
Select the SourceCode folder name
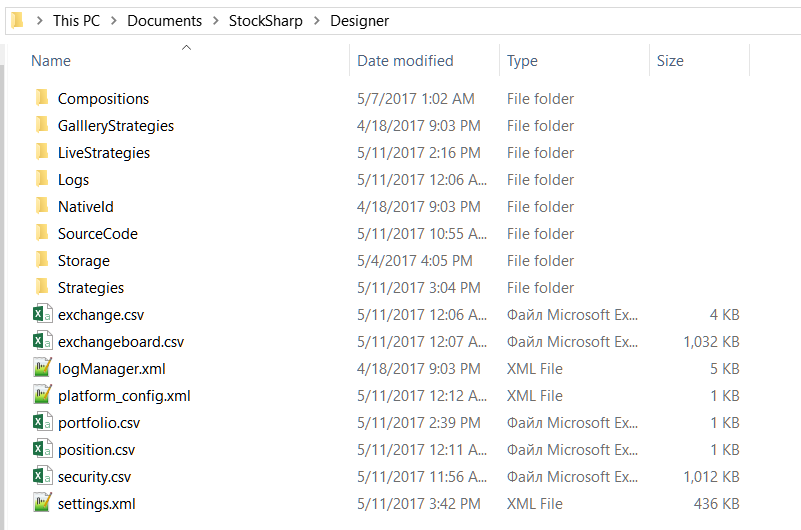(98, 234)
